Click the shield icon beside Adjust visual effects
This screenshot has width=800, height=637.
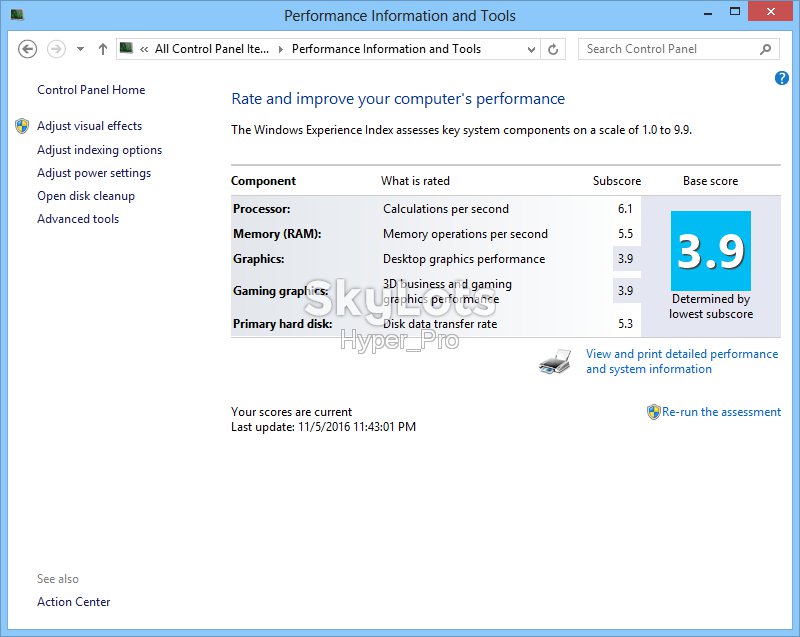(22, 126)
